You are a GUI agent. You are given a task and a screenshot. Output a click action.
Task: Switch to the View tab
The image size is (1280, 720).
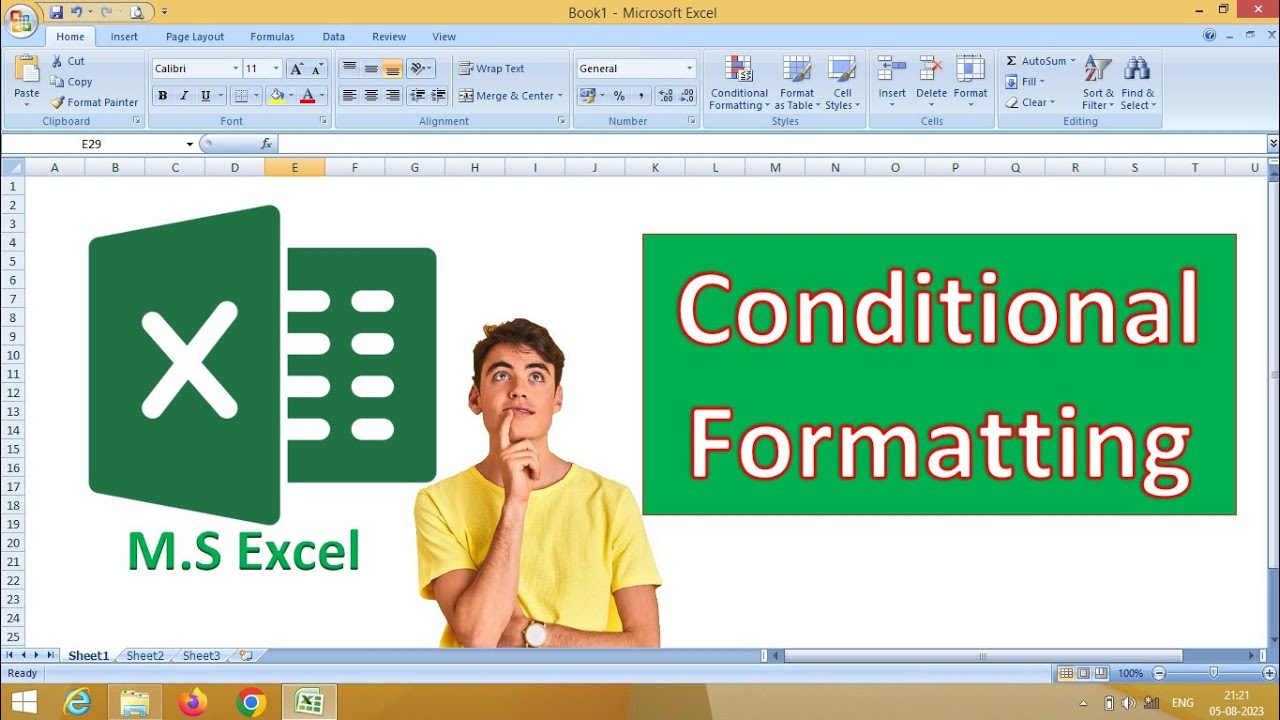(444, 37)
